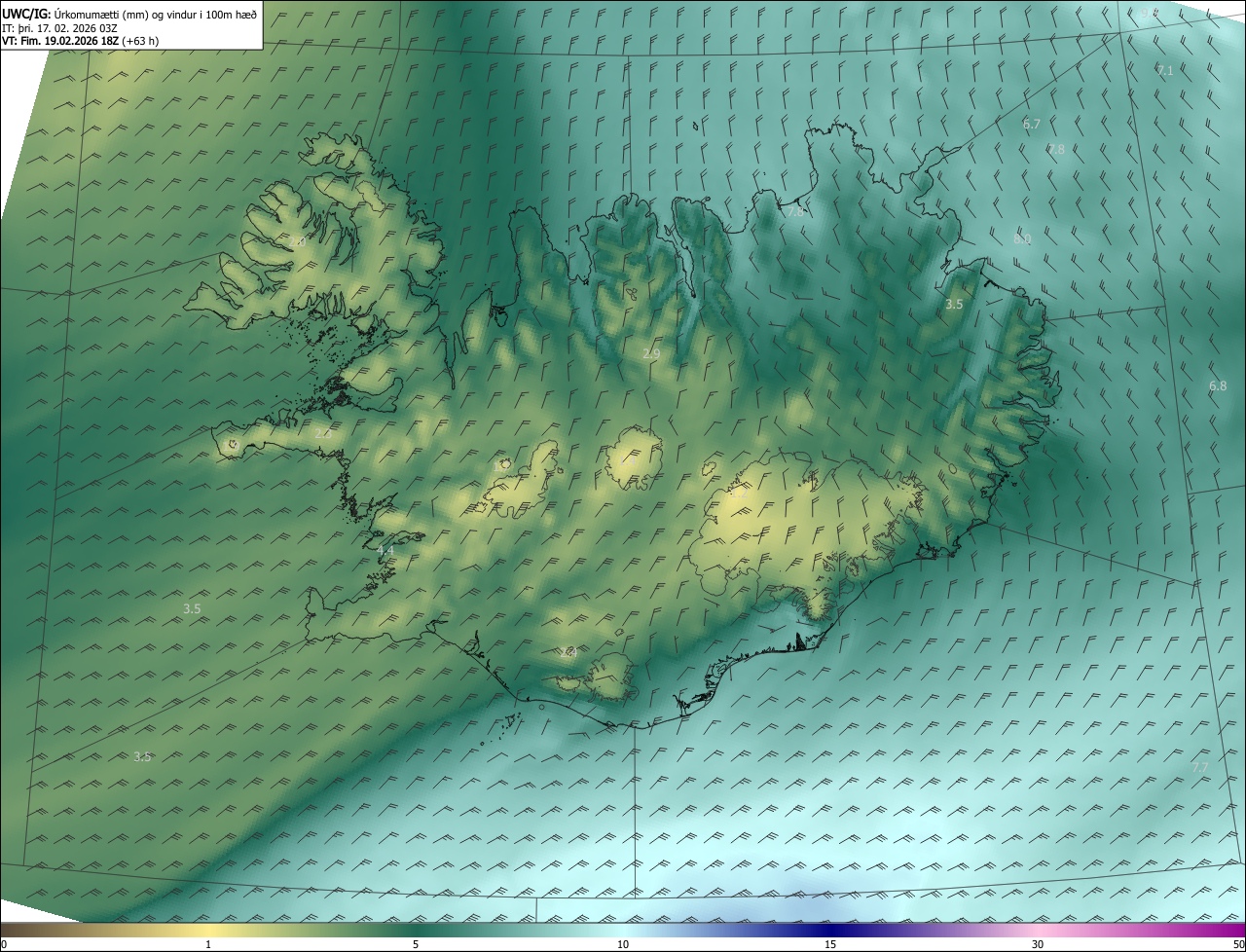Click the colorbar tick label 1

pyautogui.click(x=208, y=944)
